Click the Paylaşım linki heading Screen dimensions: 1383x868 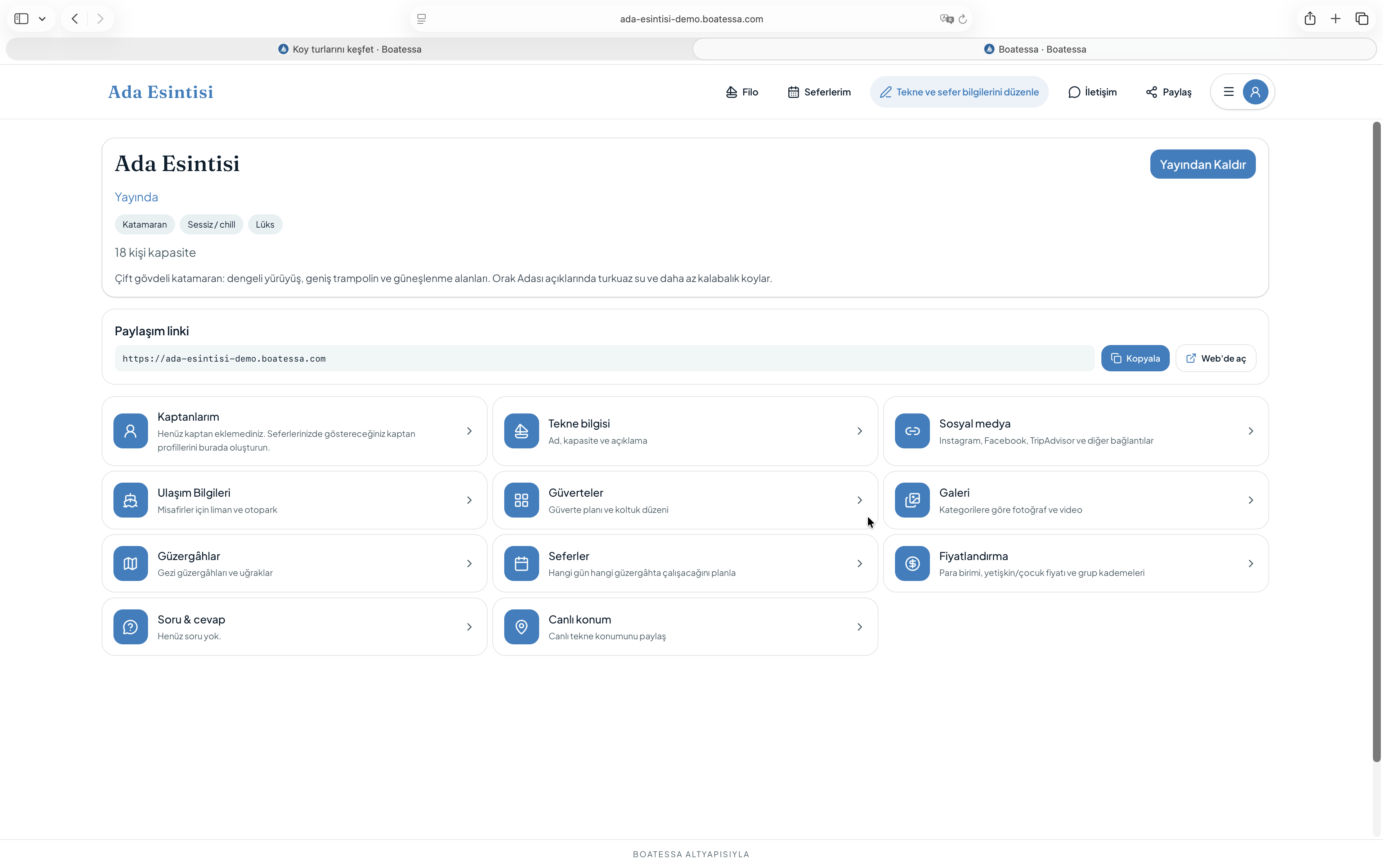click(x=152, y=331)
